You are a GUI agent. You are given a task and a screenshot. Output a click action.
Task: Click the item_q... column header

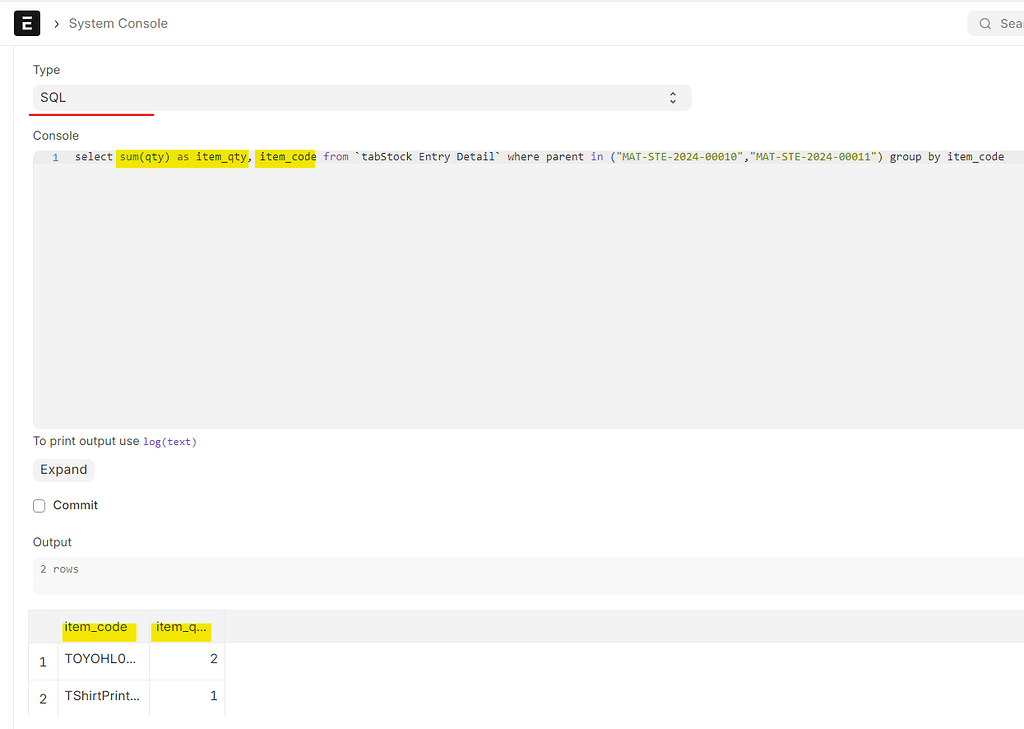pos(187,627)
